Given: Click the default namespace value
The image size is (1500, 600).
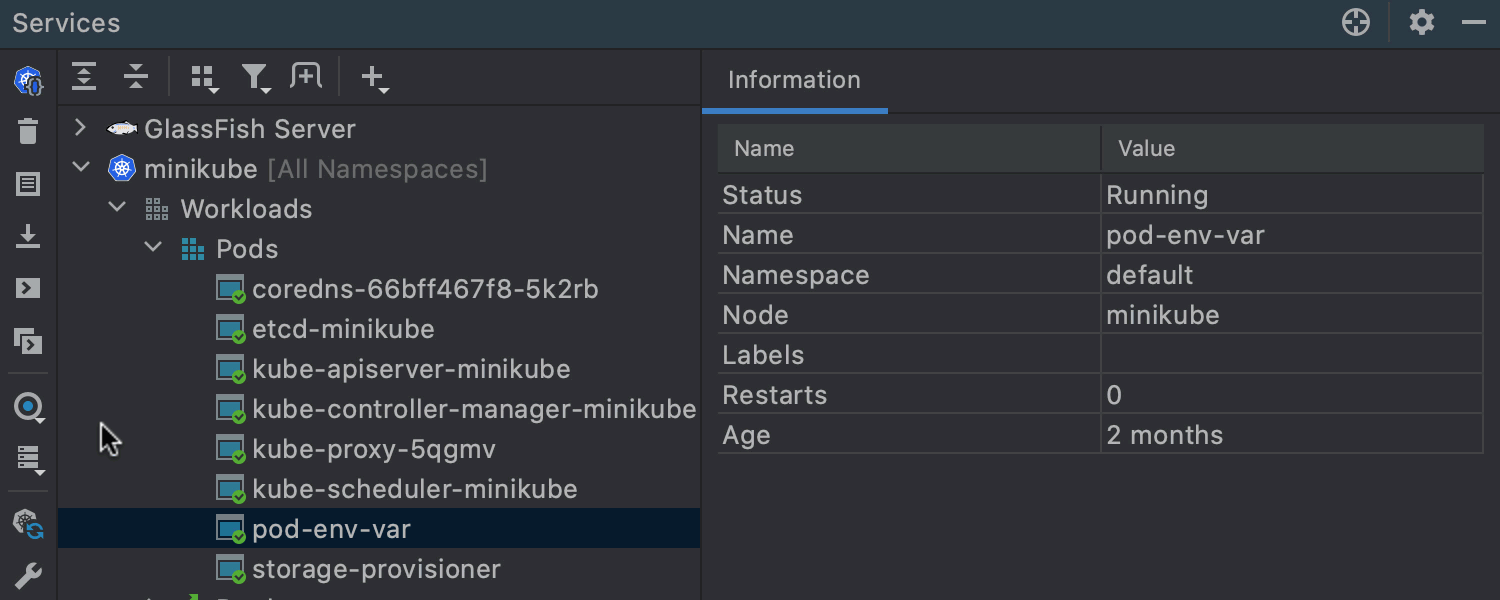Looking at the screenshot, I should (1150, 275).
